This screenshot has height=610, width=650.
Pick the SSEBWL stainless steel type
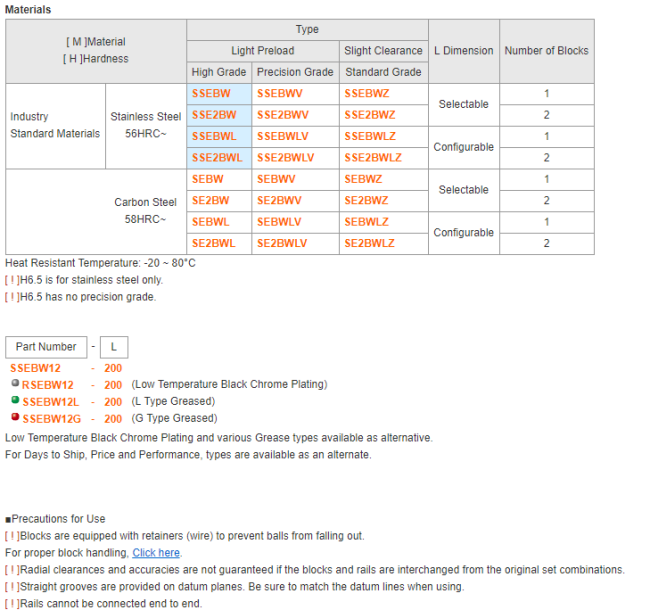[x=213, y=136]
